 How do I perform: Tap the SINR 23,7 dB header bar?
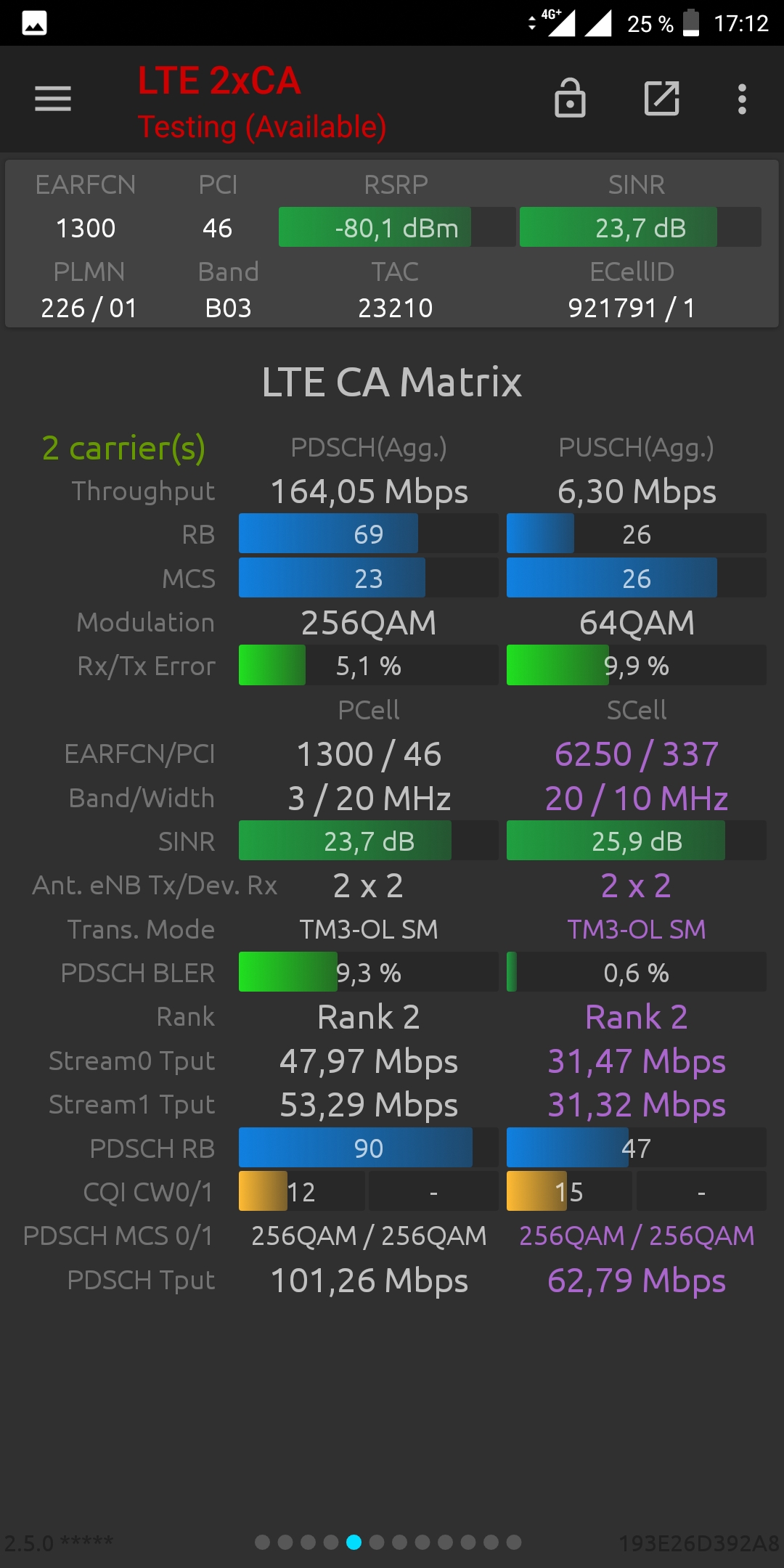pos(640,227)
